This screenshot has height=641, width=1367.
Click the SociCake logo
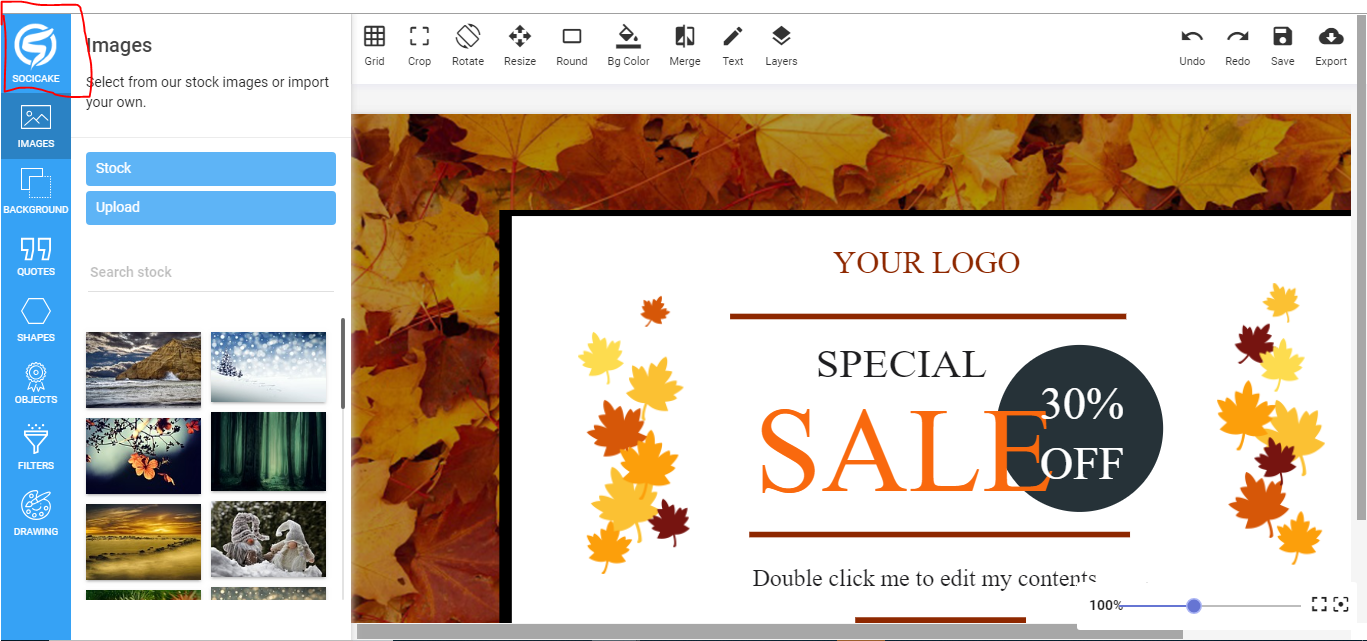pyautogui.click(x=36, y=54)
